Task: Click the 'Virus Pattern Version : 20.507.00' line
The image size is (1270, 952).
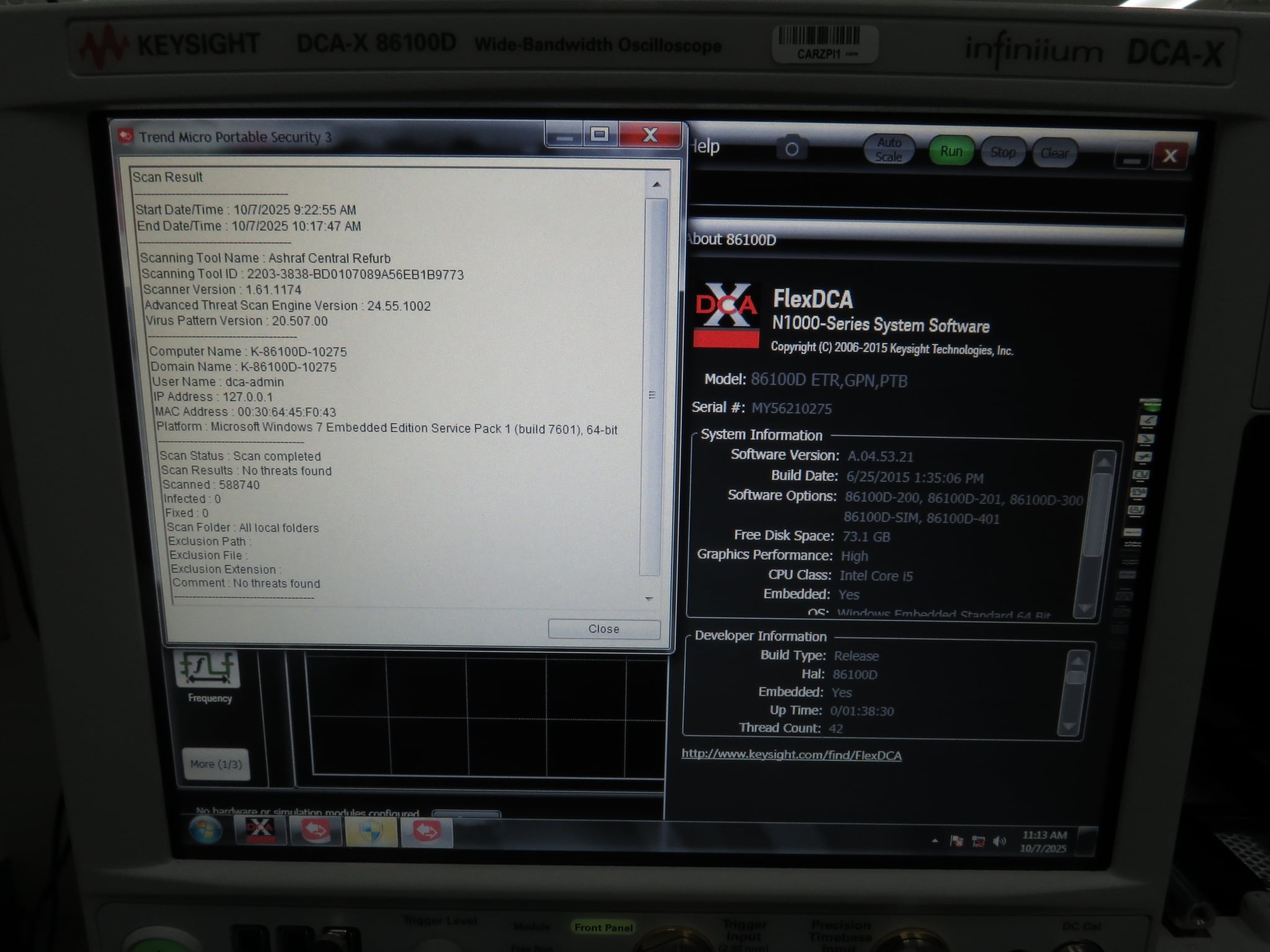Action: tap(236, 320)
